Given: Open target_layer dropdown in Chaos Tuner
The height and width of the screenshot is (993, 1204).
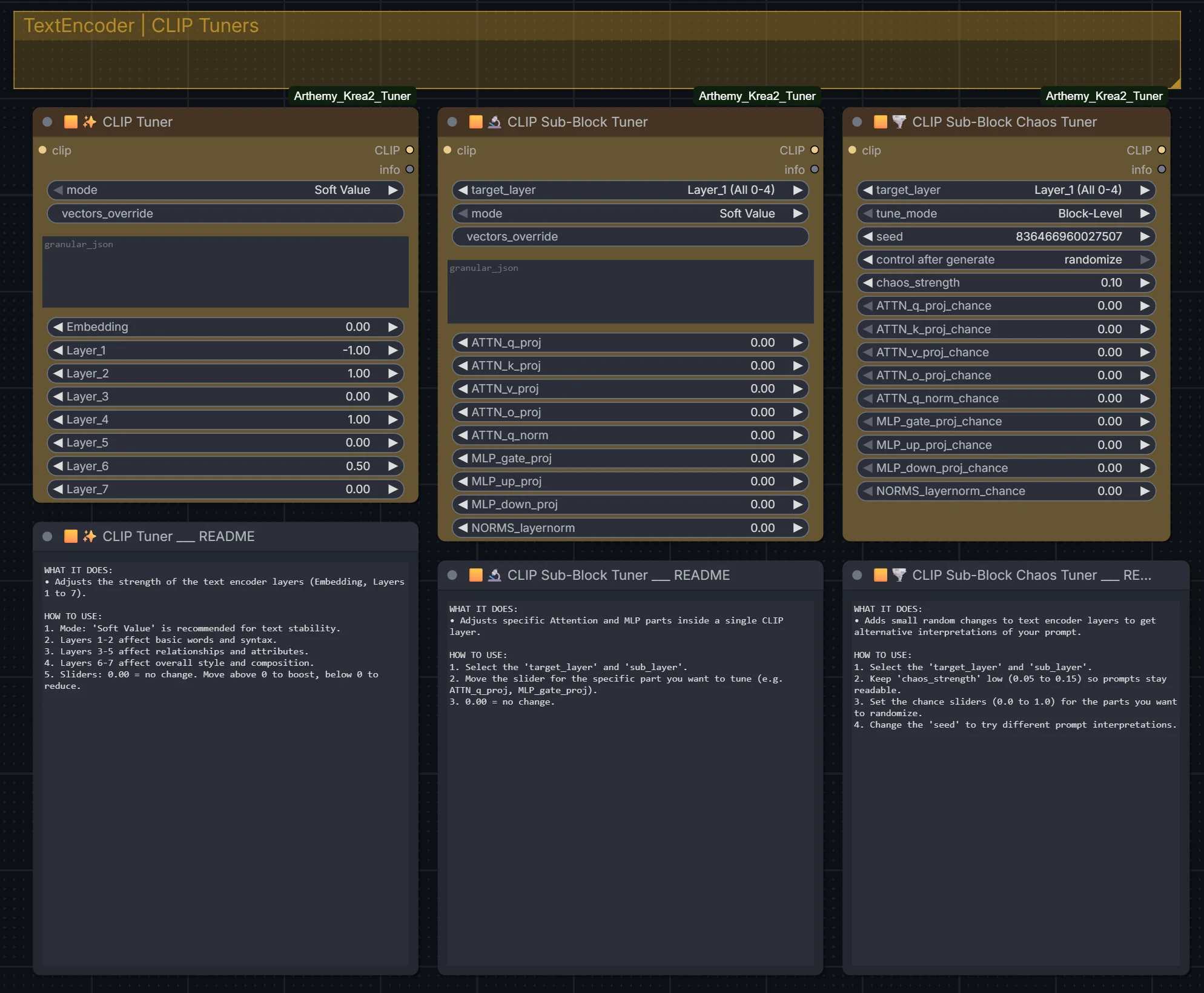Looking at the screenshot, I should point(1006,190).
